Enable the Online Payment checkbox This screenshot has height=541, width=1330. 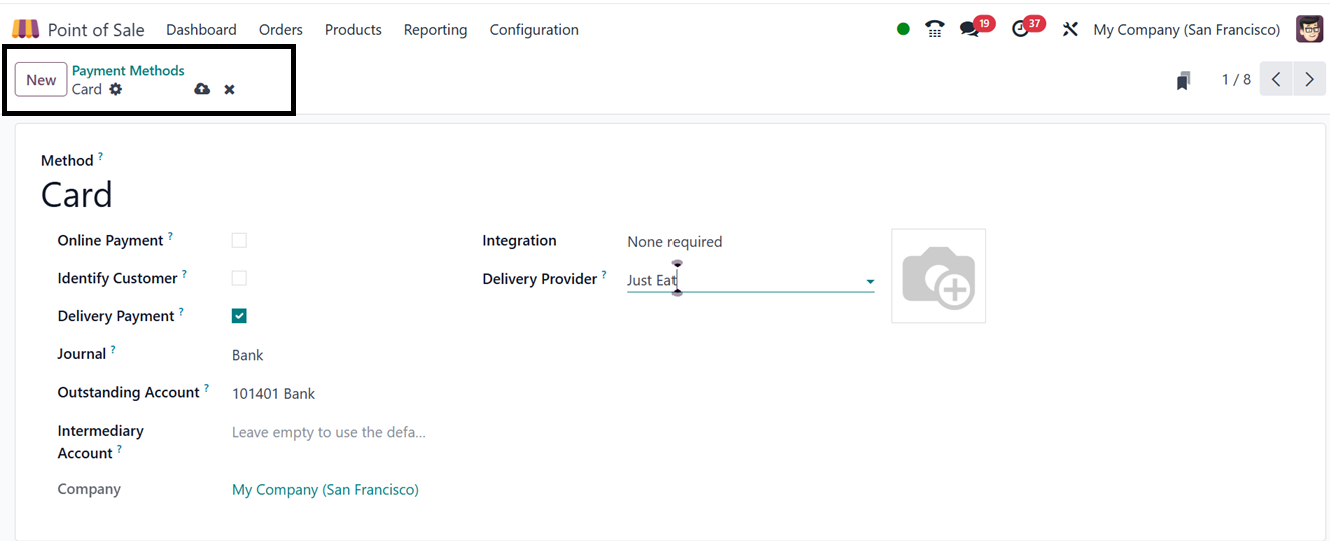point(239,240)
